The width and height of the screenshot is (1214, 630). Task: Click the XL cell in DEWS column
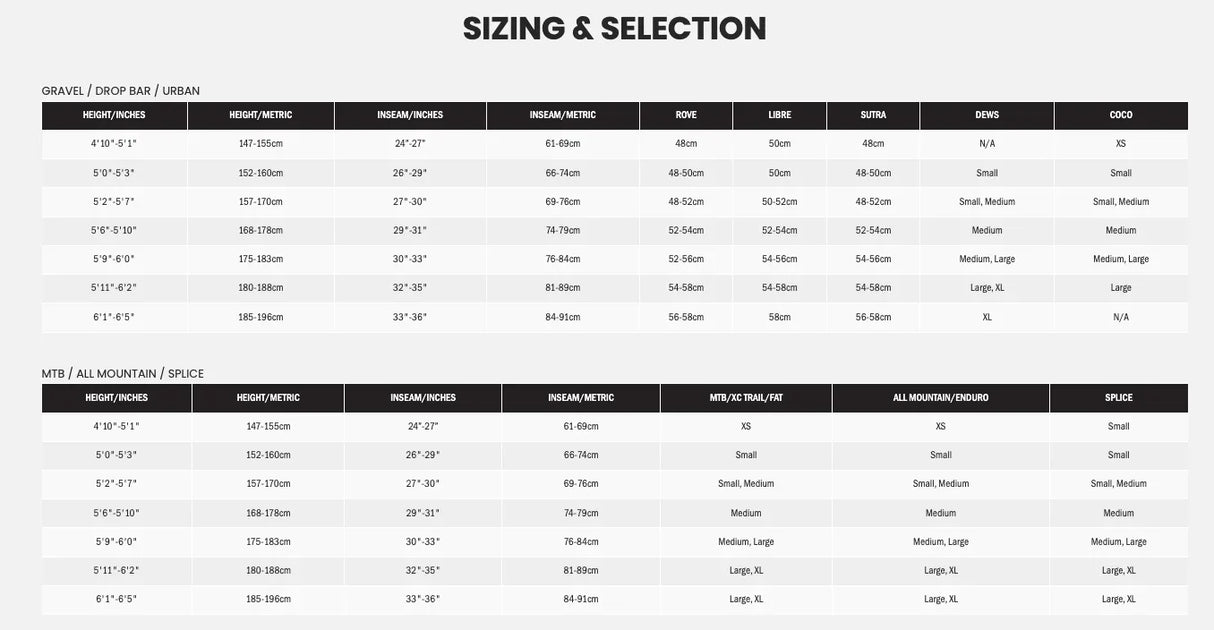tap(987, 317)
